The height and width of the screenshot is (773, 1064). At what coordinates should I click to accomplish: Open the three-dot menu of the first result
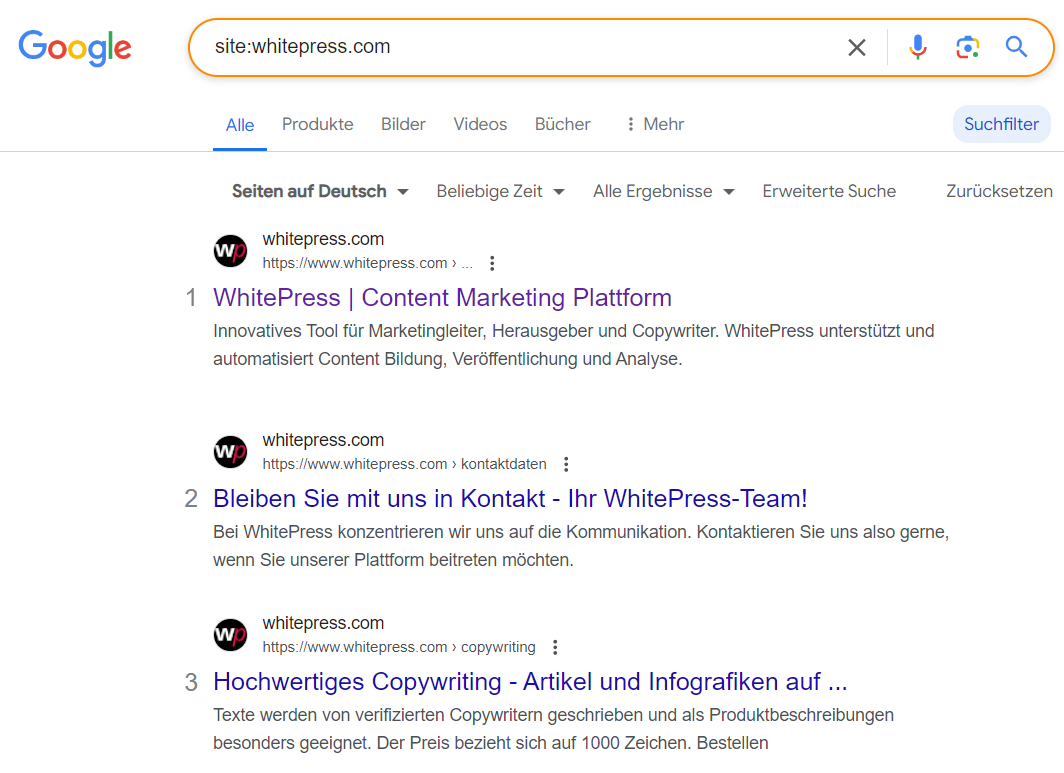[x=492, y=263]
